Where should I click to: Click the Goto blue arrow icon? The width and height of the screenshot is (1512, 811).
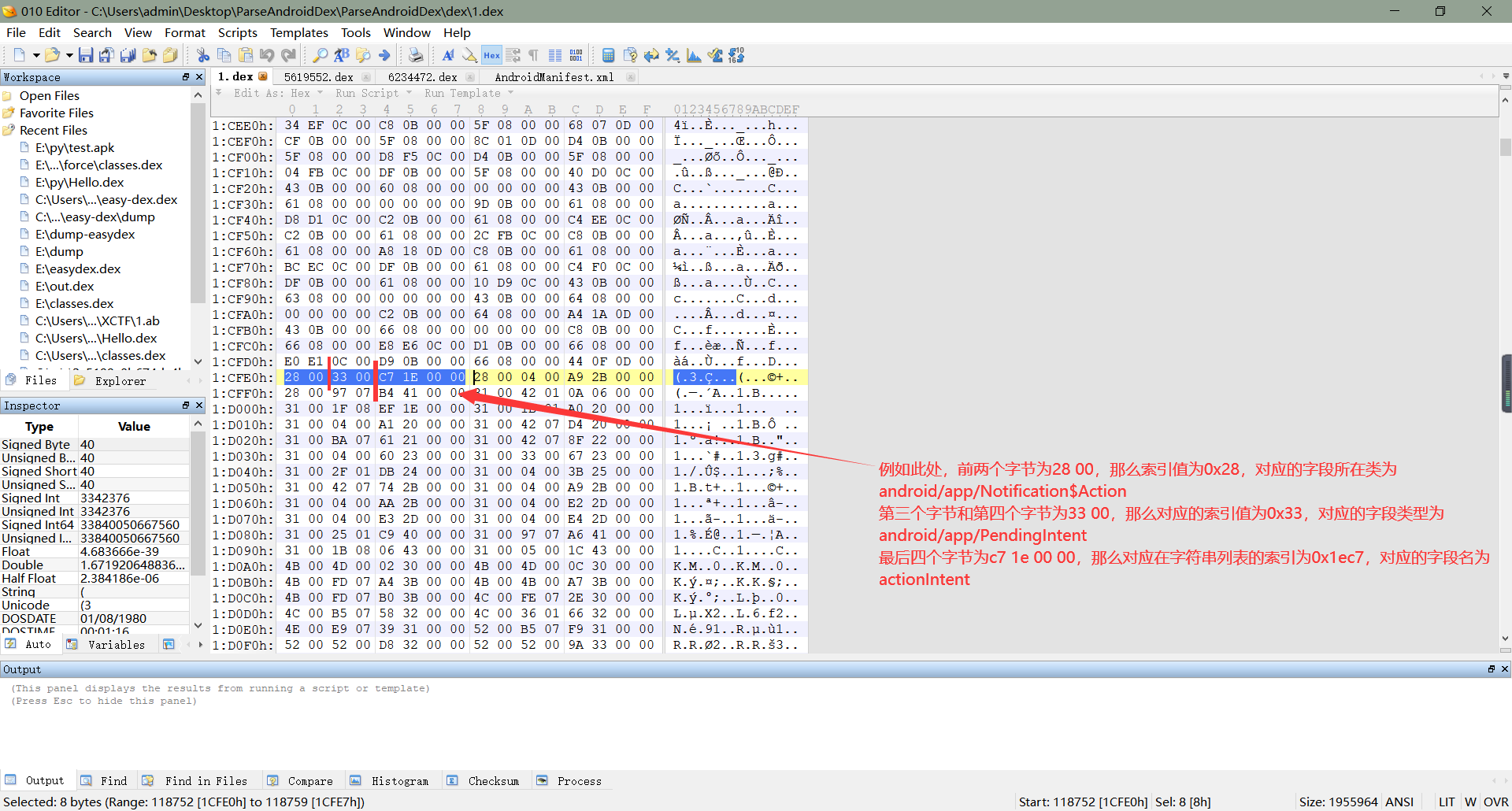(x=384, y=55)
